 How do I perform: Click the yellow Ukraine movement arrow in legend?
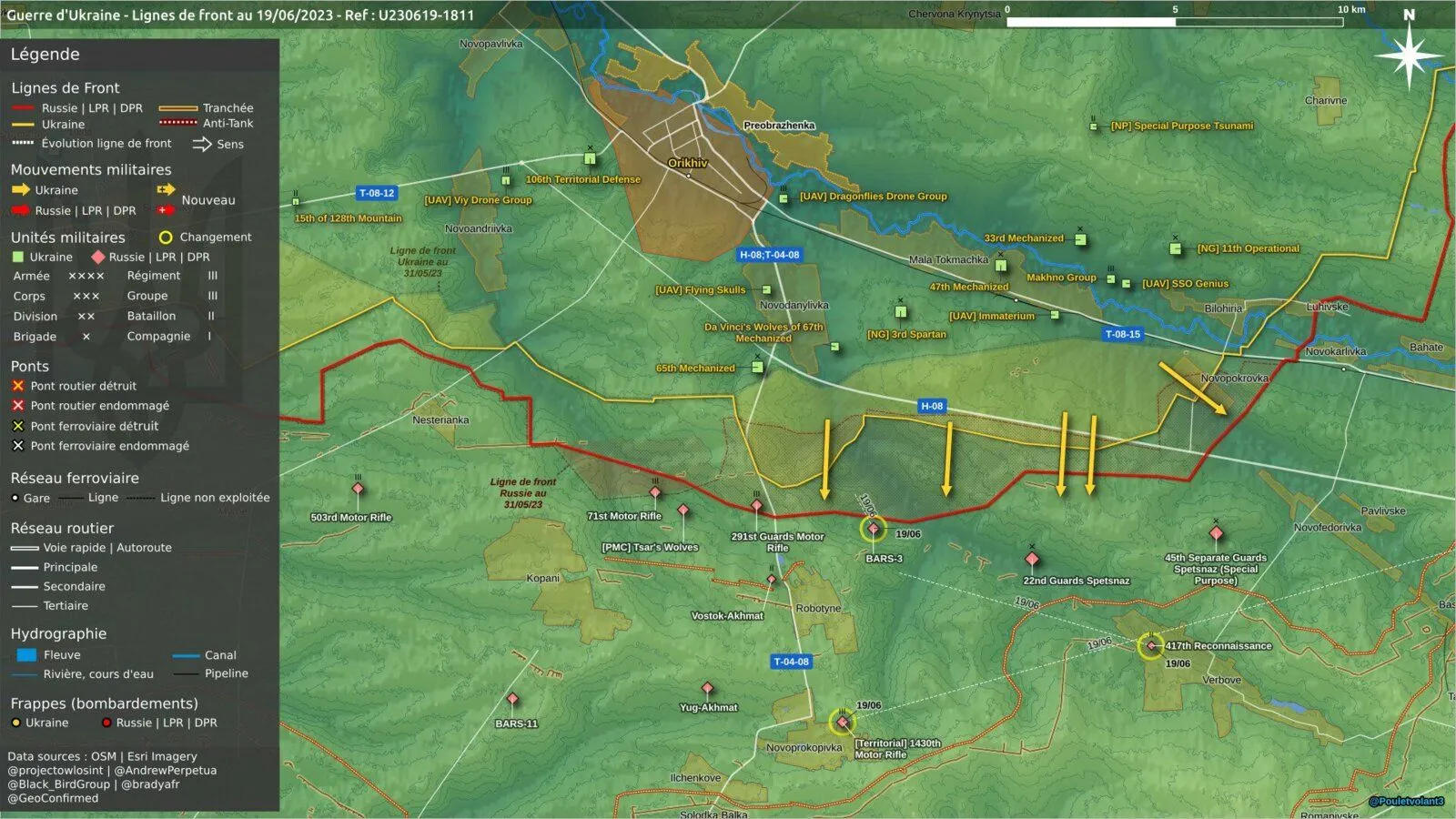point(20,190)
